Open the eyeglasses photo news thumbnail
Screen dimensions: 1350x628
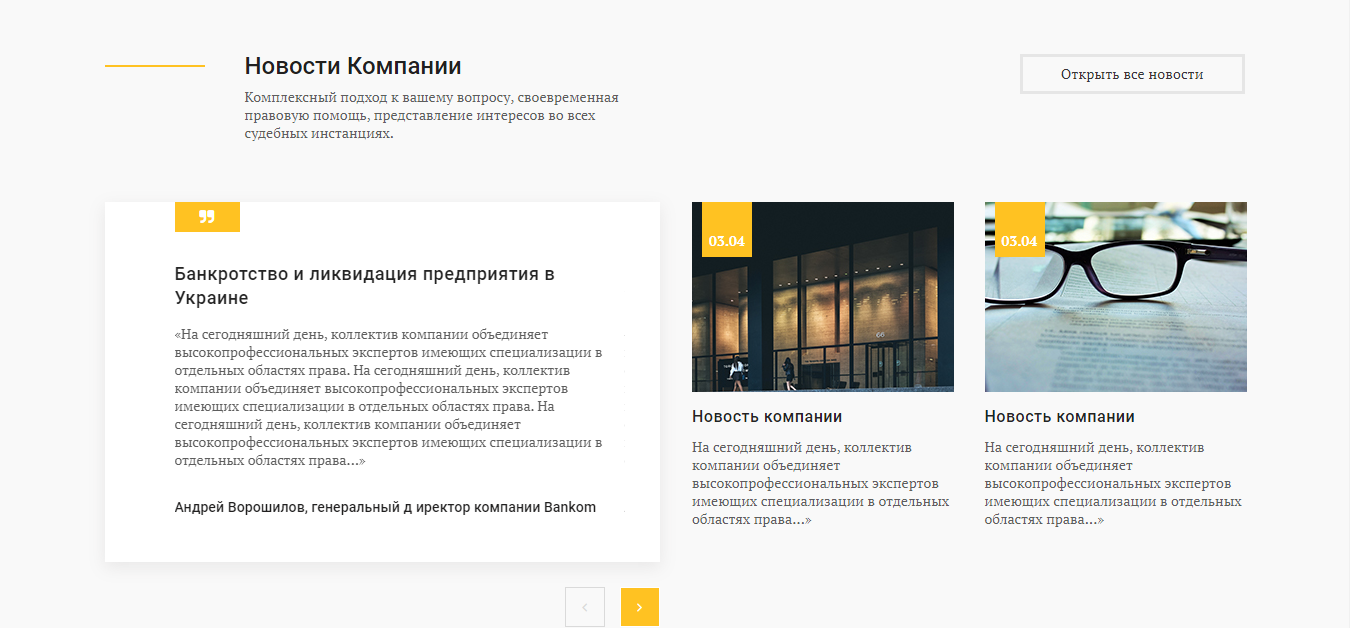1116,297
